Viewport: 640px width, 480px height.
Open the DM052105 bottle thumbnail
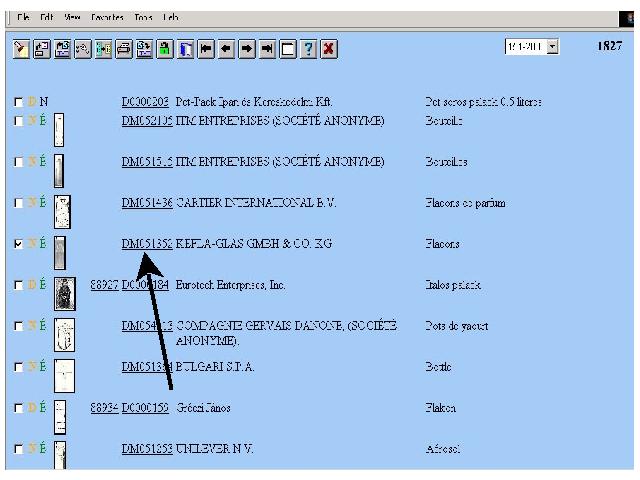tap(59, 130)
